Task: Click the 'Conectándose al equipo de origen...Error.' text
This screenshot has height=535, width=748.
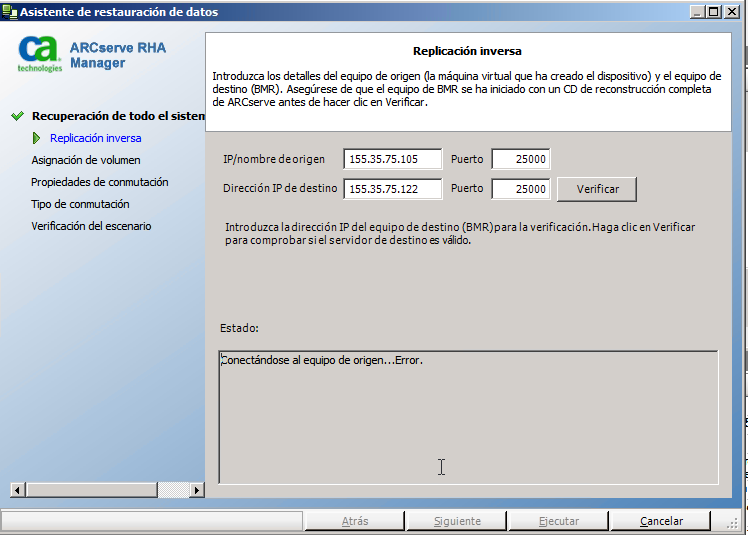Action: click(322, 360)
